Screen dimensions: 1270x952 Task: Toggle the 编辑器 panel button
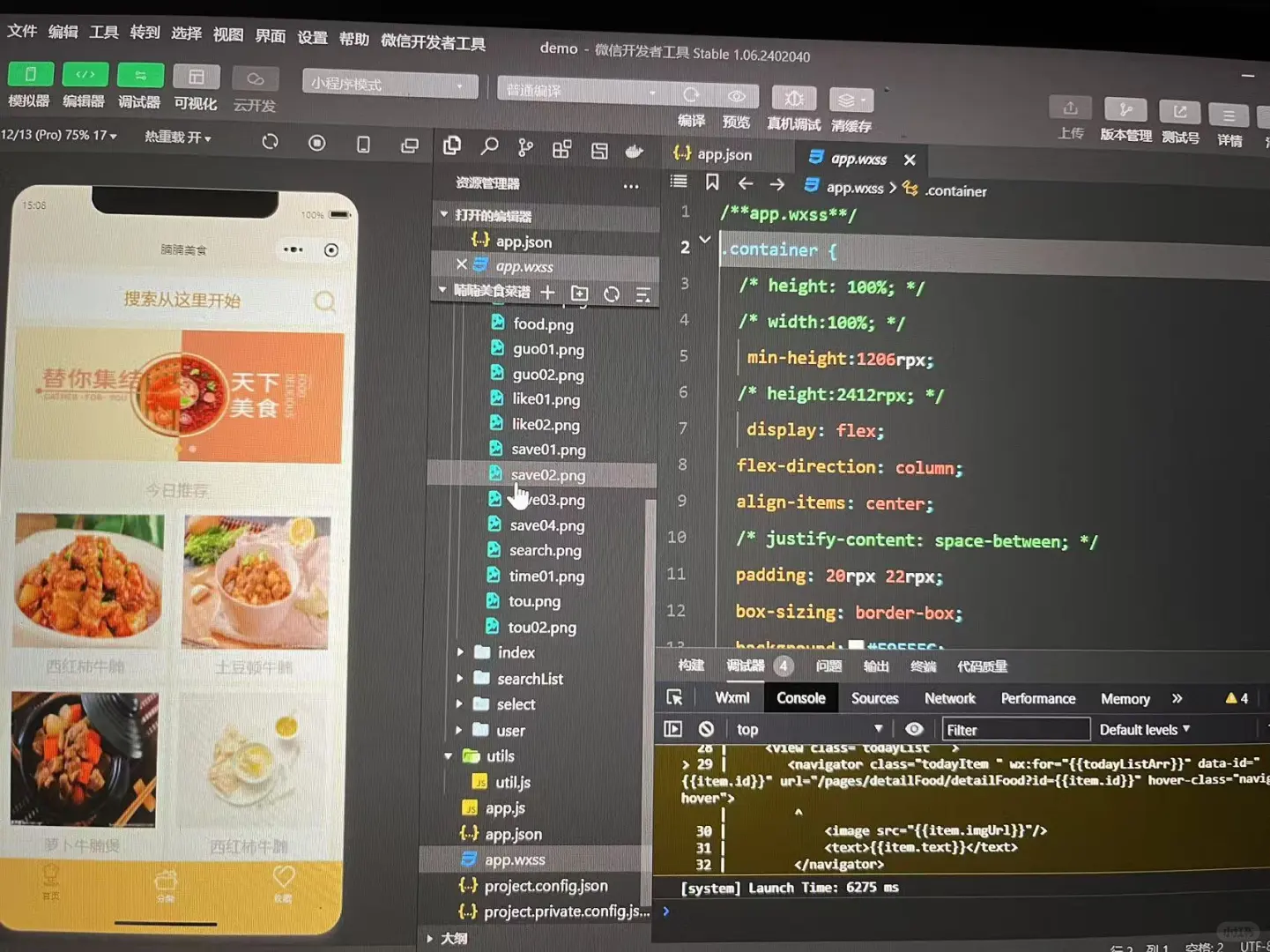(85, 75)
